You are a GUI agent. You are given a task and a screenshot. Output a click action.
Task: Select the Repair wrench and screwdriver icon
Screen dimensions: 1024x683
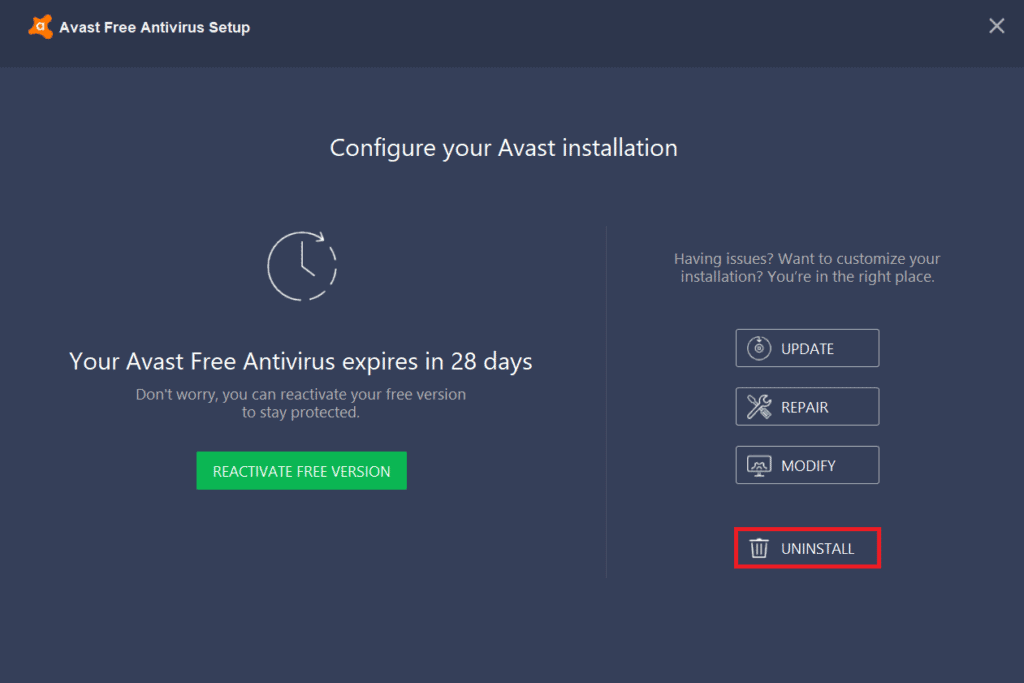coord(760,406)
